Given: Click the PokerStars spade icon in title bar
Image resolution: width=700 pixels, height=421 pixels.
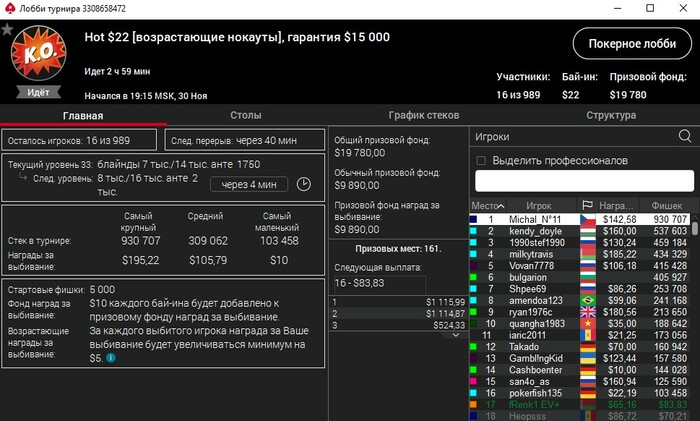Looking at the screenshot, I should pyautogui.click(x=10, y=8).
